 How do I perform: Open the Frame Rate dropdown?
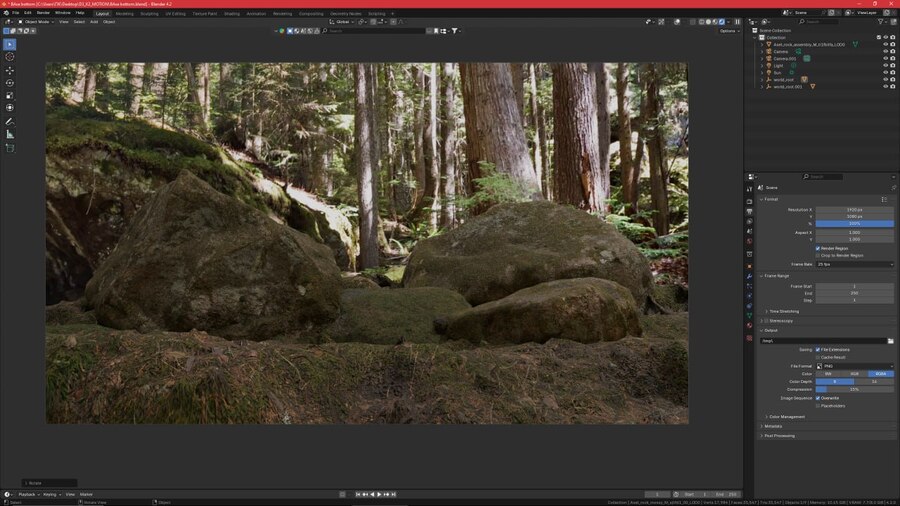tap(855, 264)
